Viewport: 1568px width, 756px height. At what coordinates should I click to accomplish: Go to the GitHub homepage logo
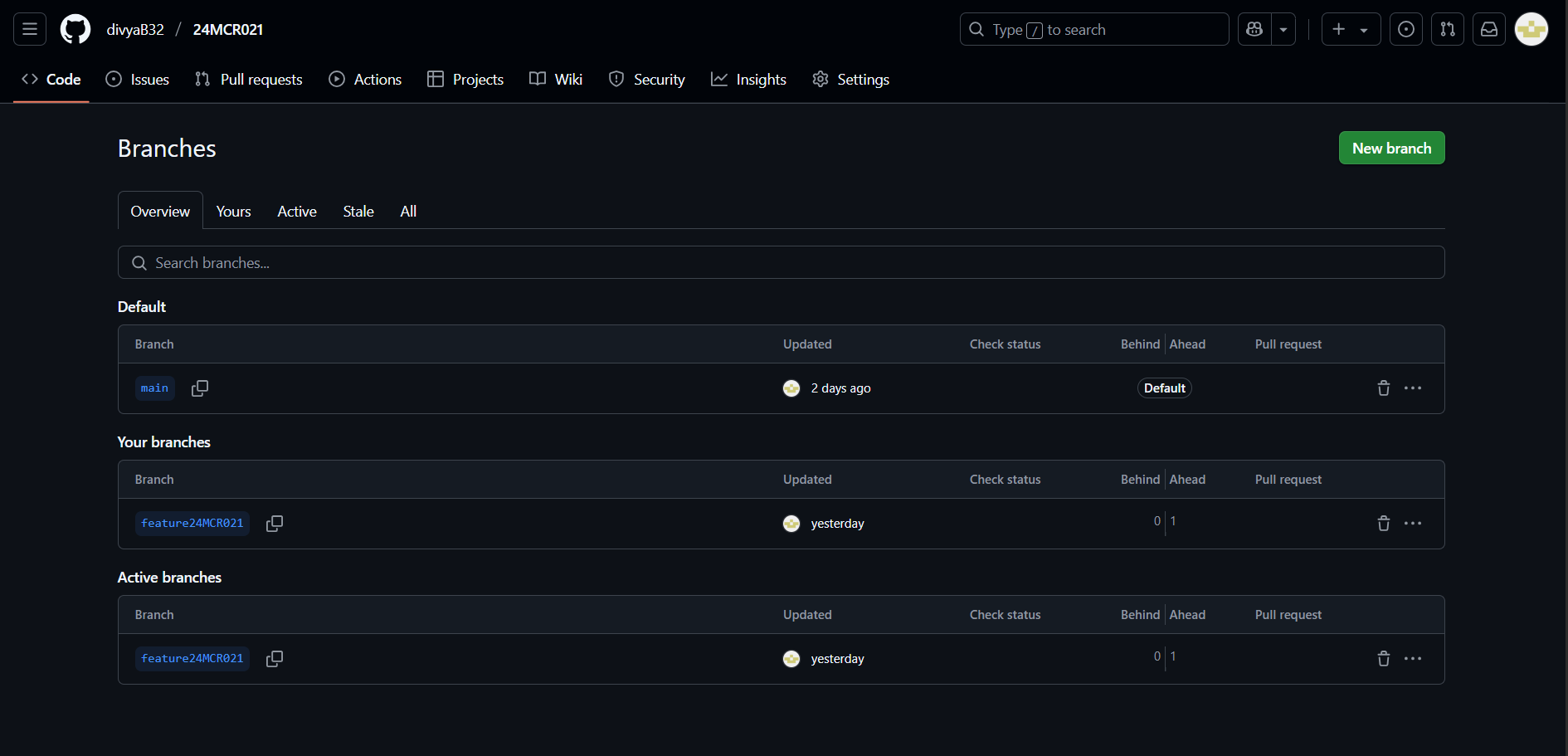point(75,30)
